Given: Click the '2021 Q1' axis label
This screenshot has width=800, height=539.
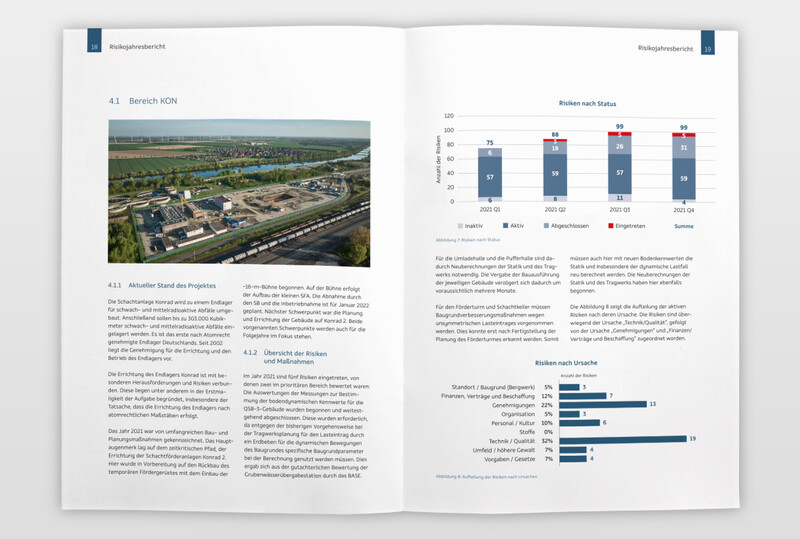Looking at the screenshot, I should tap(490, 210).
